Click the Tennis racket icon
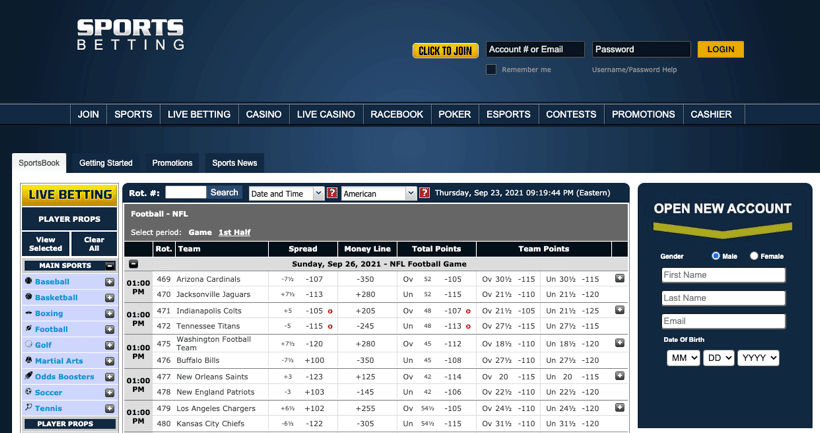The width and height of the screenshot is (820, 433). pos(29,407)
